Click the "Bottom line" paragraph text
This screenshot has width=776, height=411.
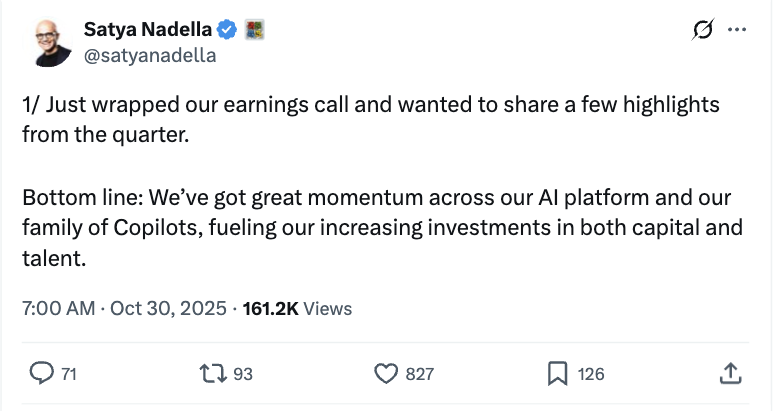point(380,228)
